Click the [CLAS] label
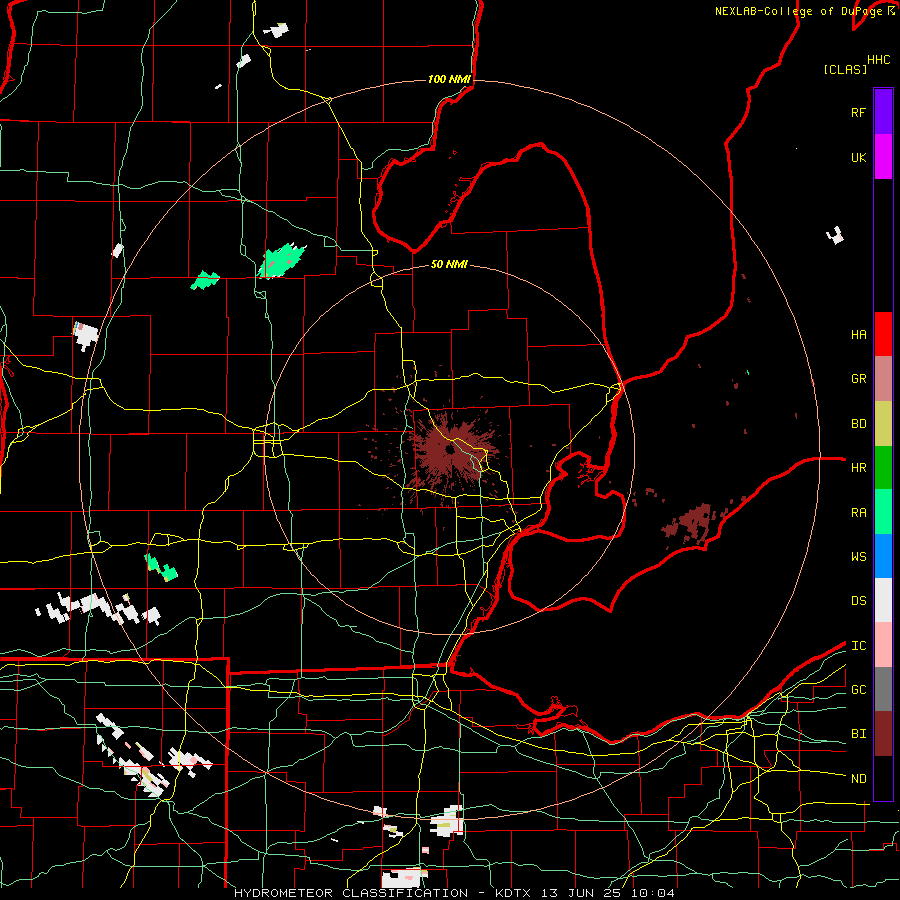 pyautogui.click(x=845, y=70)
